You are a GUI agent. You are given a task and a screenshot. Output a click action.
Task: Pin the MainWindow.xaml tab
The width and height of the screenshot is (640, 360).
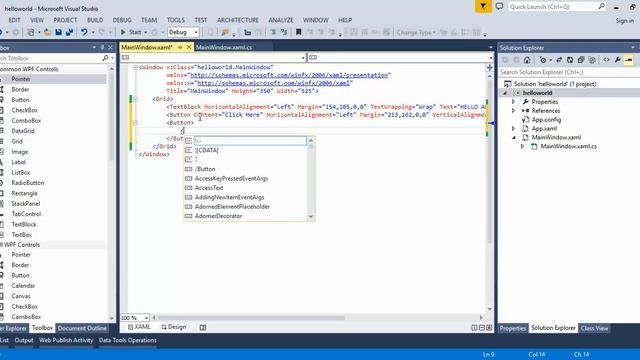point(180,47)
